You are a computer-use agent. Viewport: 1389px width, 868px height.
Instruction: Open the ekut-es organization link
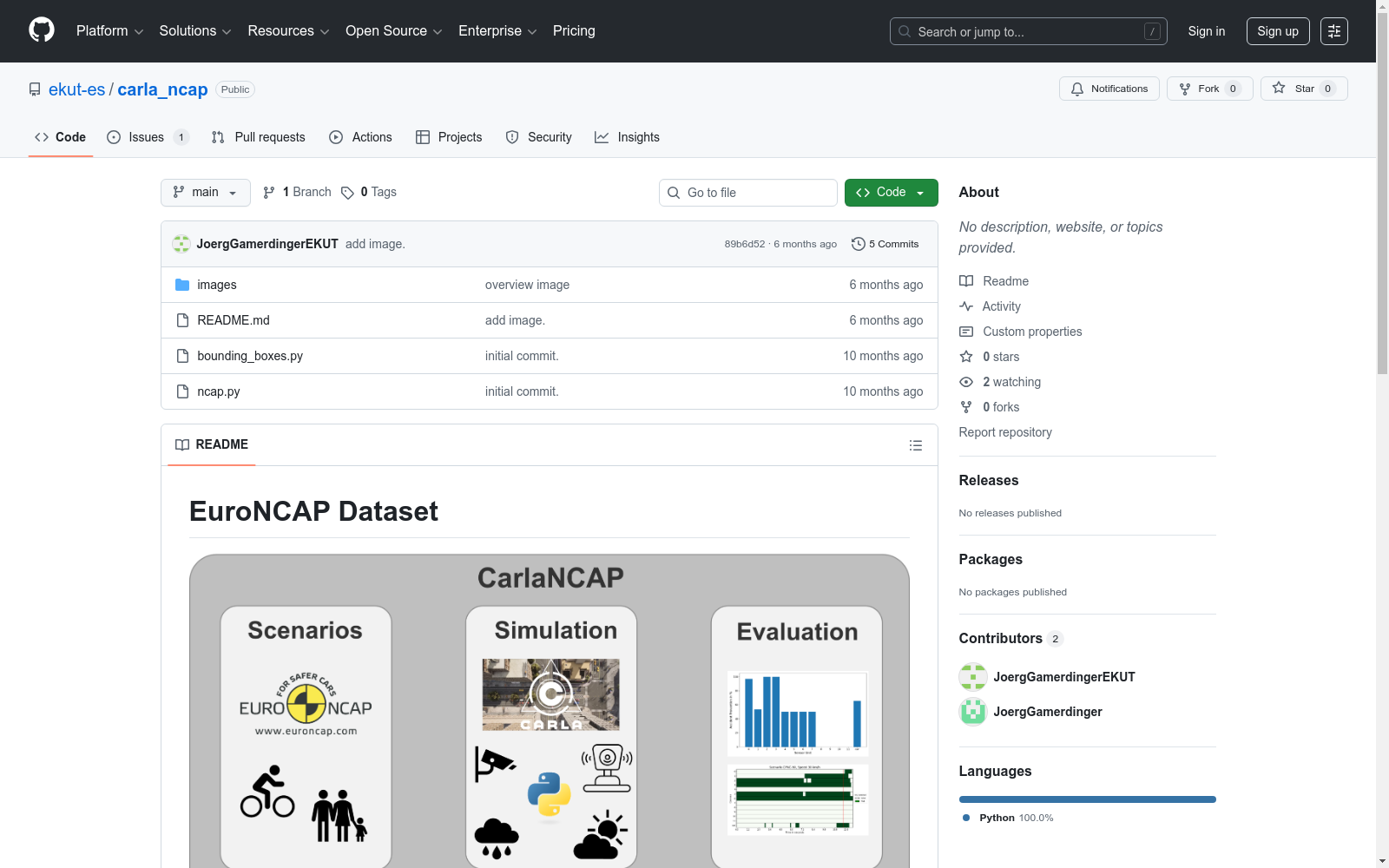[76, 89]
